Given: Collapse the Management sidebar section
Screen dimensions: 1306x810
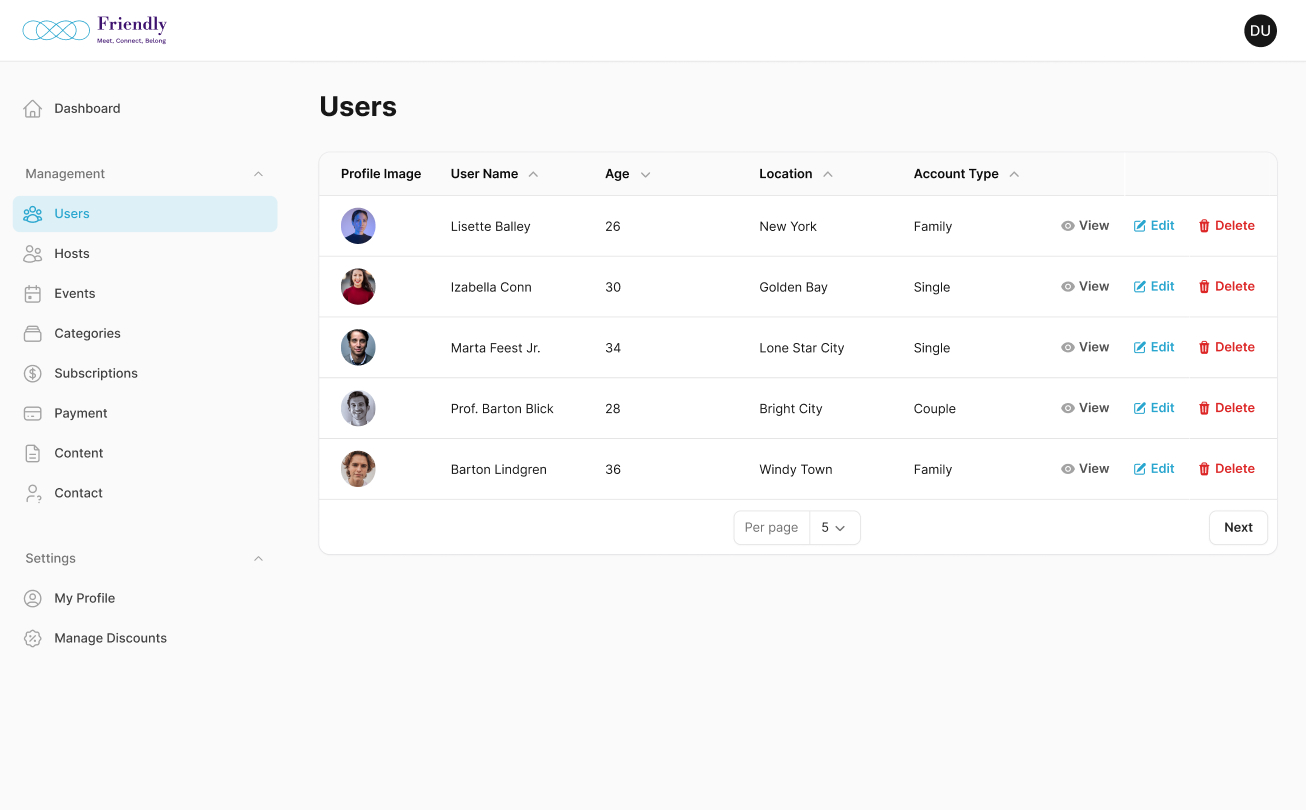Looking at the screenshot, I should [x=258, y=174].
